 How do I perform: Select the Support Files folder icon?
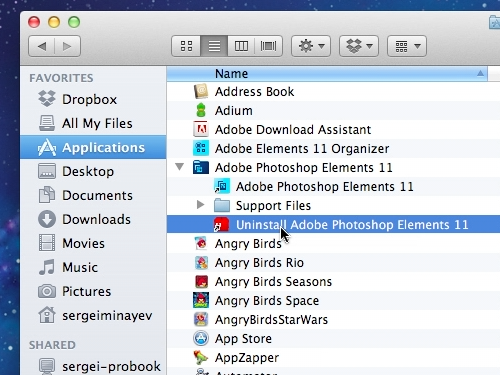point(222,205)
